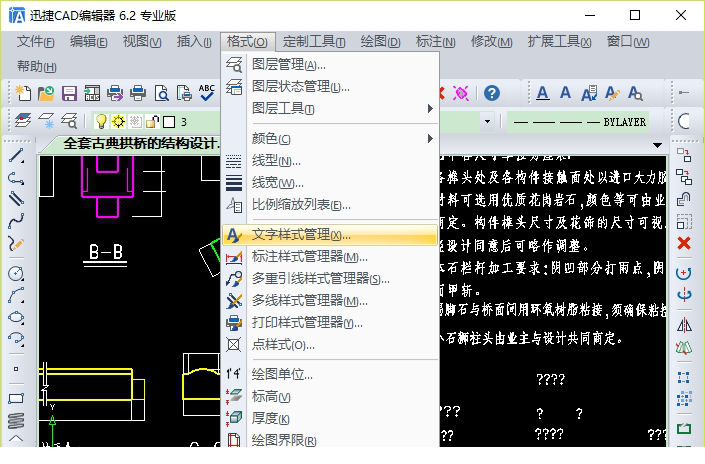Choose 图层管理(A)... menu item

click(x=330, y=65)
